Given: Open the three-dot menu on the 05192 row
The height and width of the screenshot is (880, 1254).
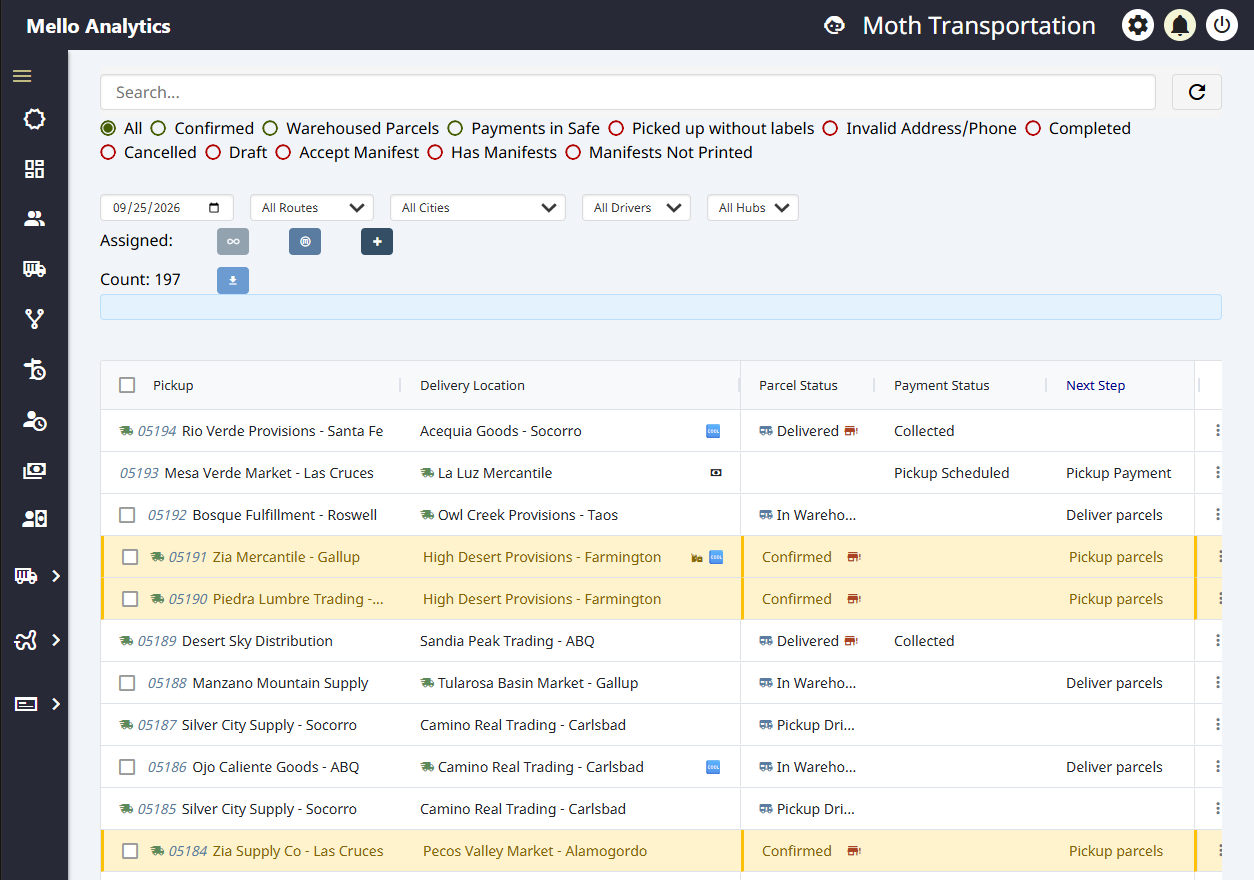Looking at the screenshot, I should [x=1218, y=514].
